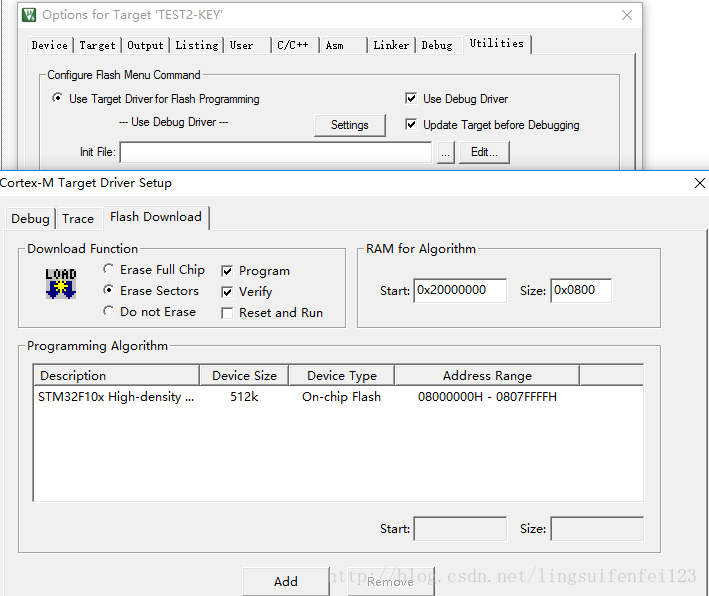The width and height of the screenshot is (709, 596).
Task: Select the Erase Full Chip option
Action: tap(154, 270)
